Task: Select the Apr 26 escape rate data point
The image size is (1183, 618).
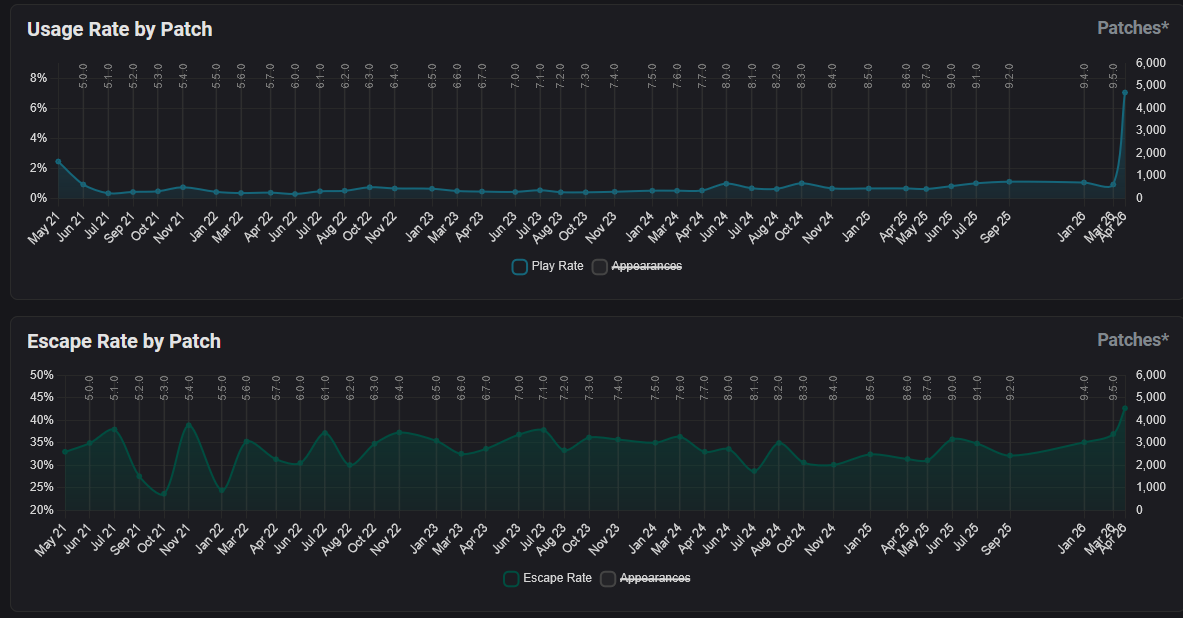Action: click(x=1125, y=408)
